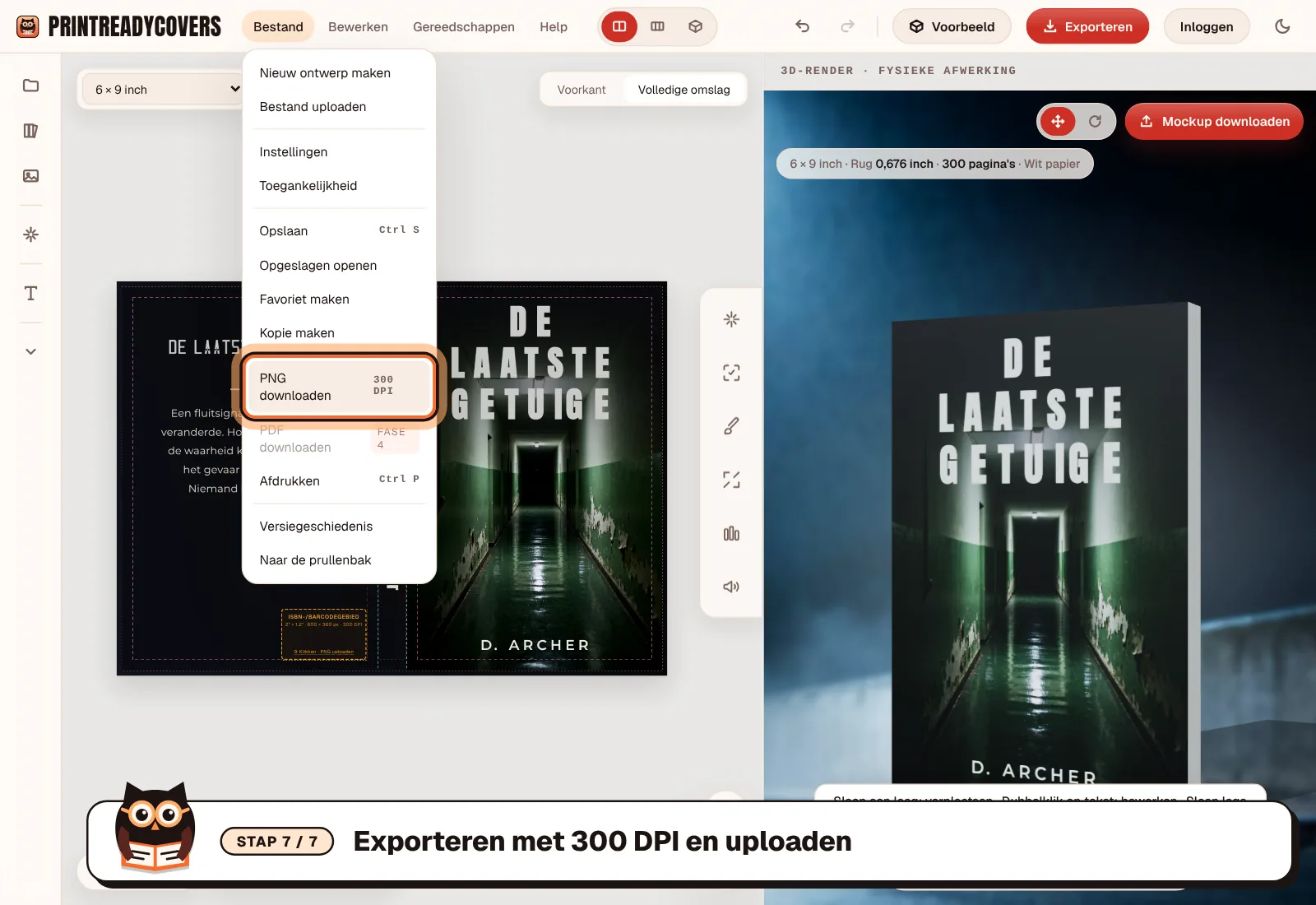The image size is (1316, 905).
Task: Open Instellingen from Bestand menu
Action: 339,152
